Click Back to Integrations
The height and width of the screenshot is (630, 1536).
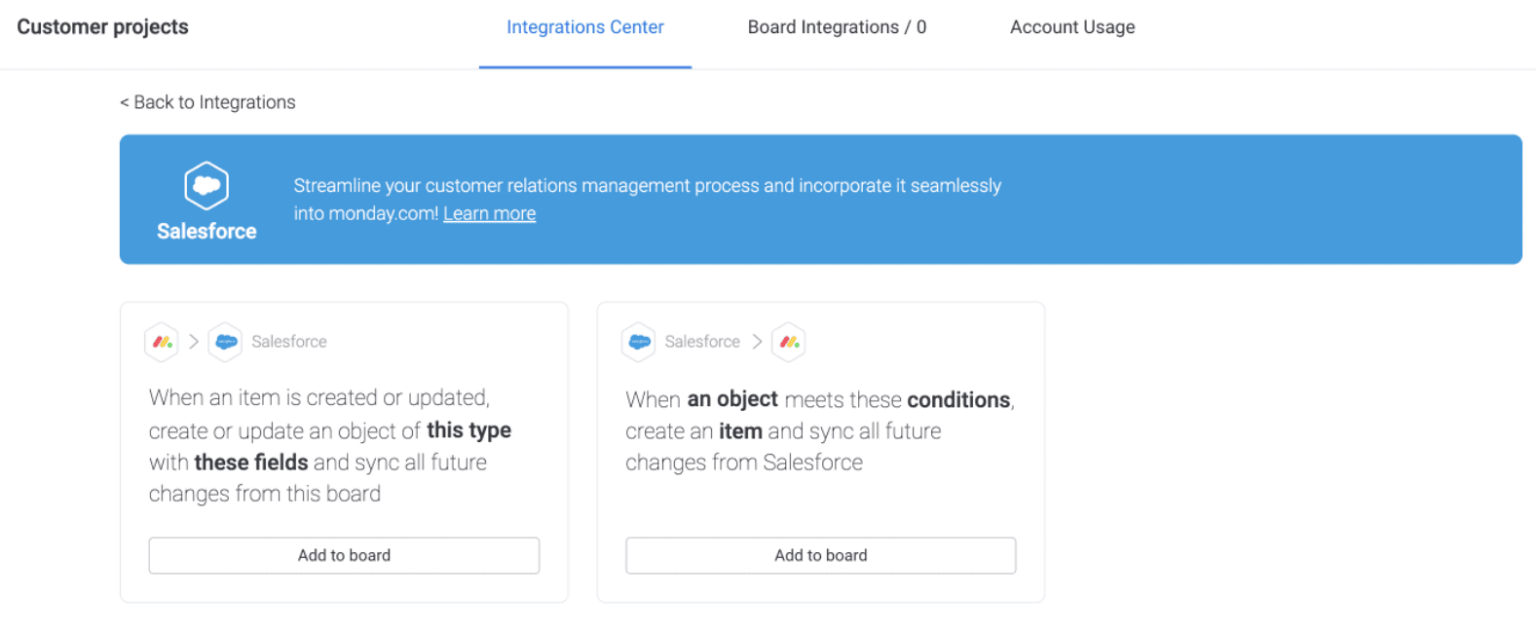click(207, 102)
